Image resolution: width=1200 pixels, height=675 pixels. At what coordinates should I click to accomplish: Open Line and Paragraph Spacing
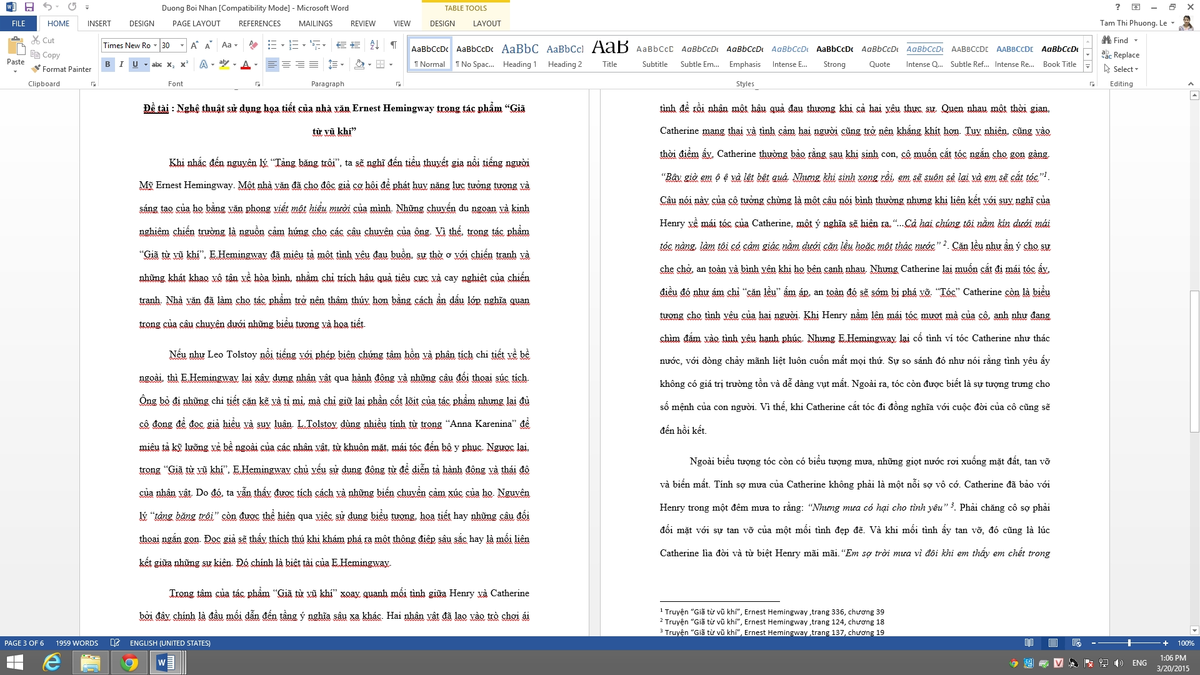(x=334, y=64)
